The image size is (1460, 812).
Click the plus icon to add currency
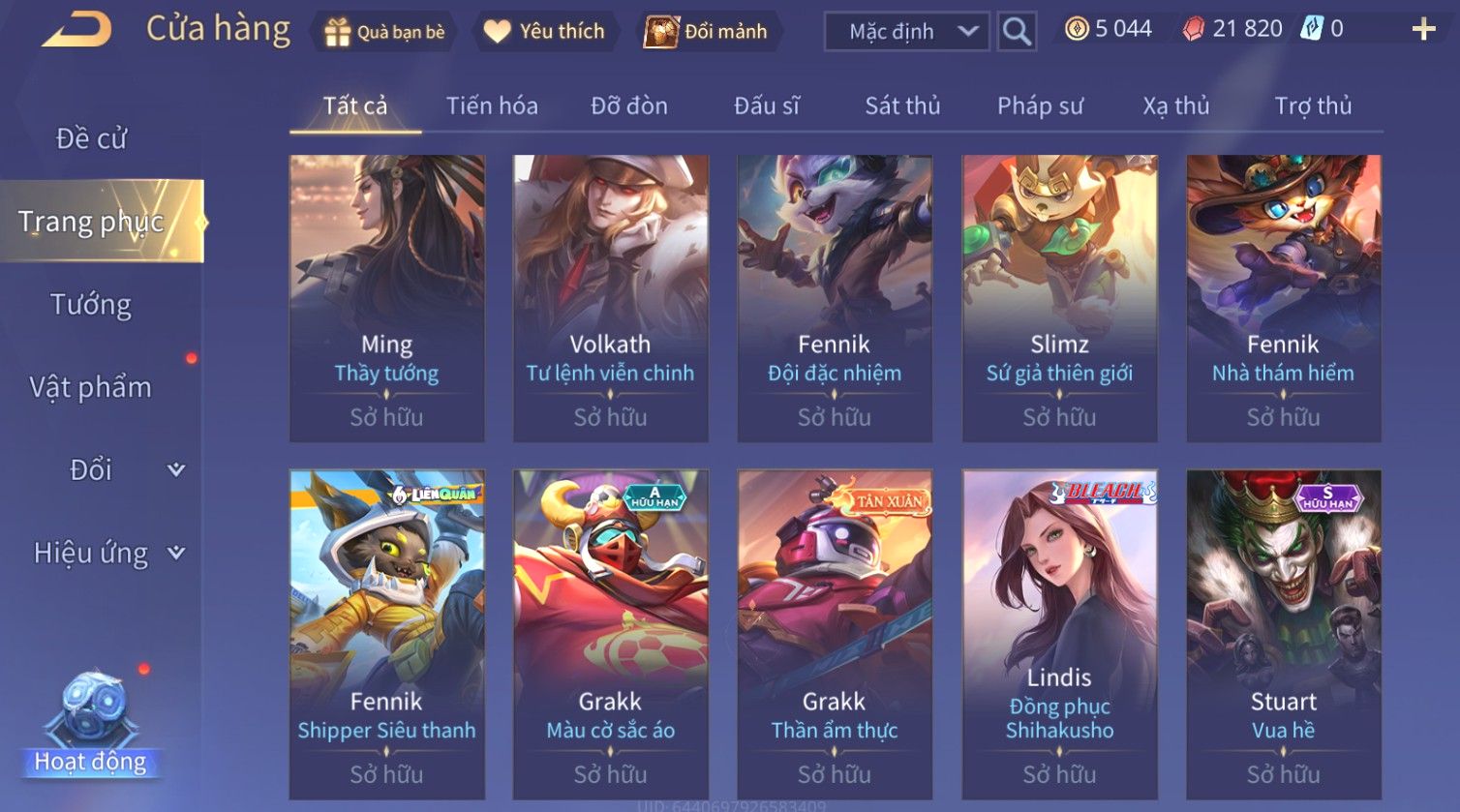point(1423,30)
